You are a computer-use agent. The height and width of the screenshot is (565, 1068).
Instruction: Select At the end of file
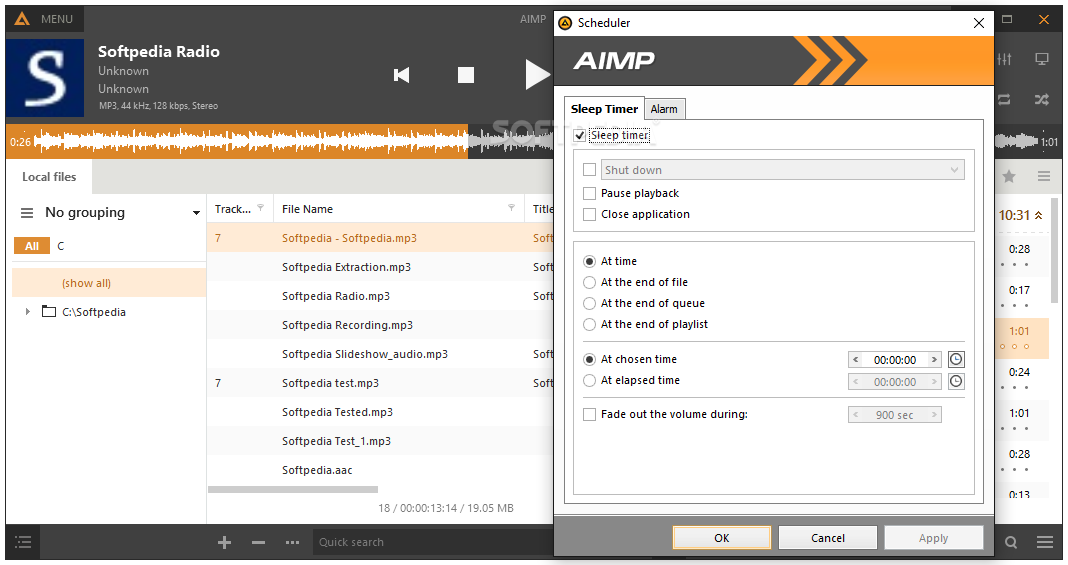click(x=590, y=282)
